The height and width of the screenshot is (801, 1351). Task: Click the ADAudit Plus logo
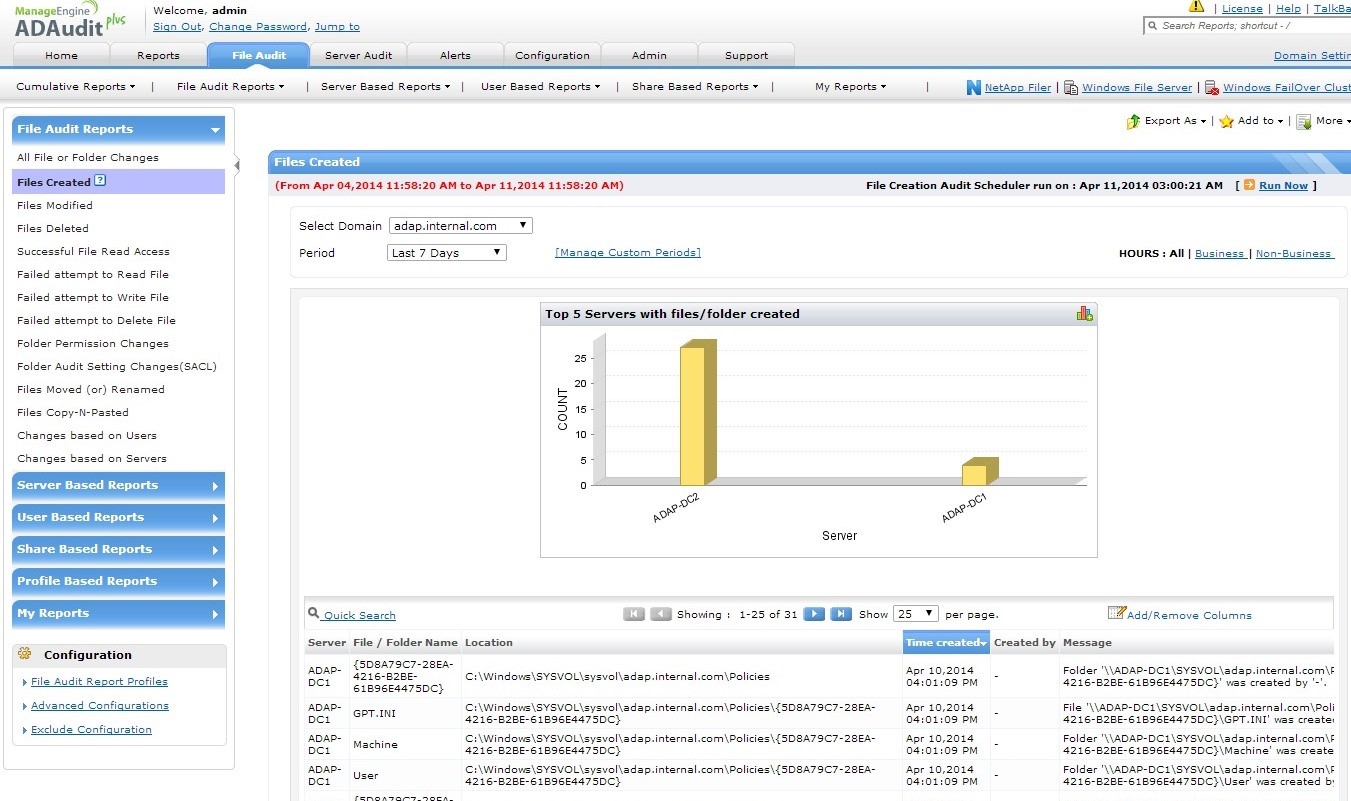point(70,20)
